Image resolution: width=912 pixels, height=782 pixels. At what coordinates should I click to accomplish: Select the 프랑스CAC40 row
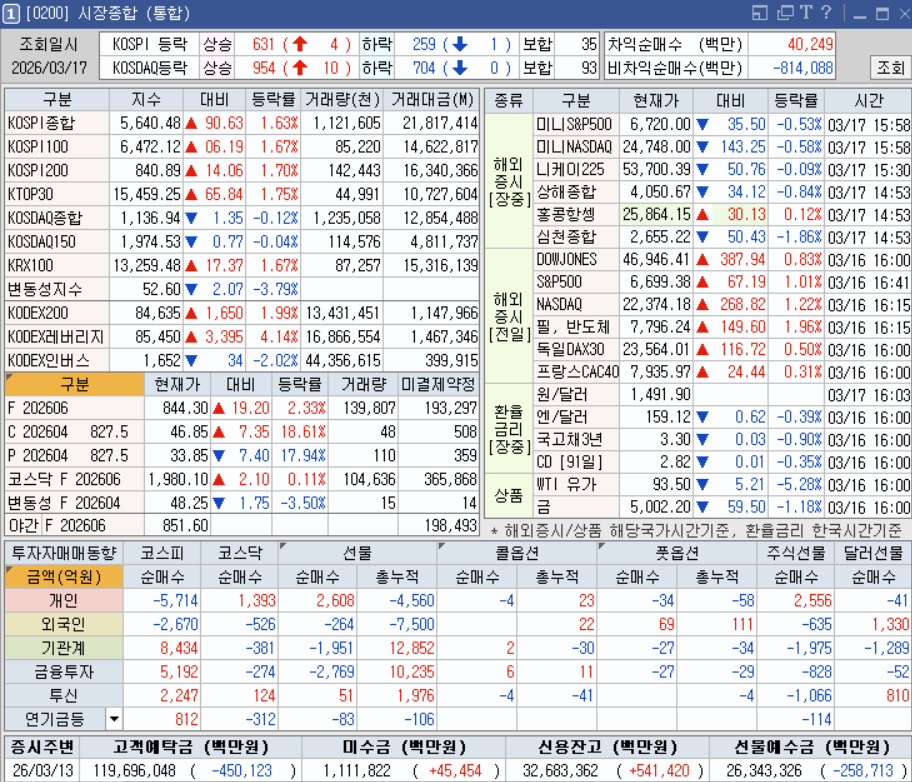[722, 372]
